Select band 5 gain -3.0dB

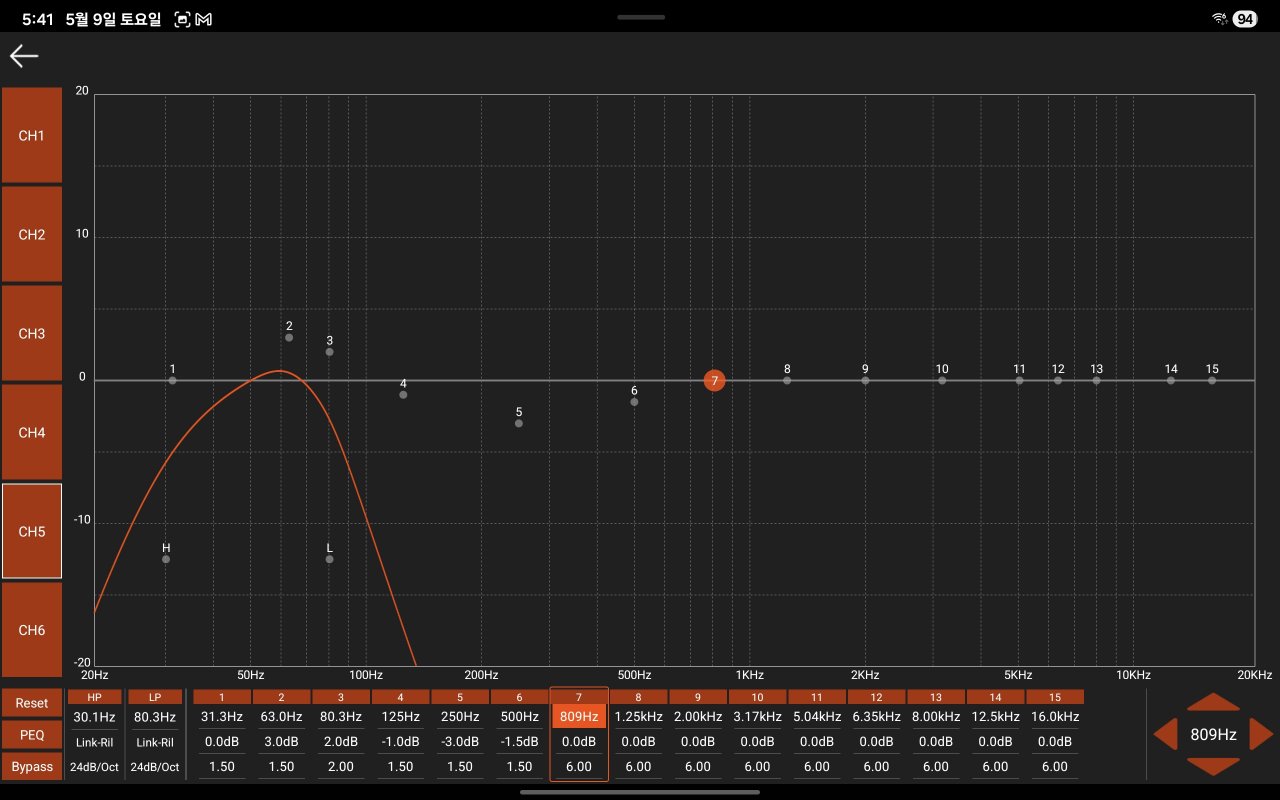(x=460, y=742)
